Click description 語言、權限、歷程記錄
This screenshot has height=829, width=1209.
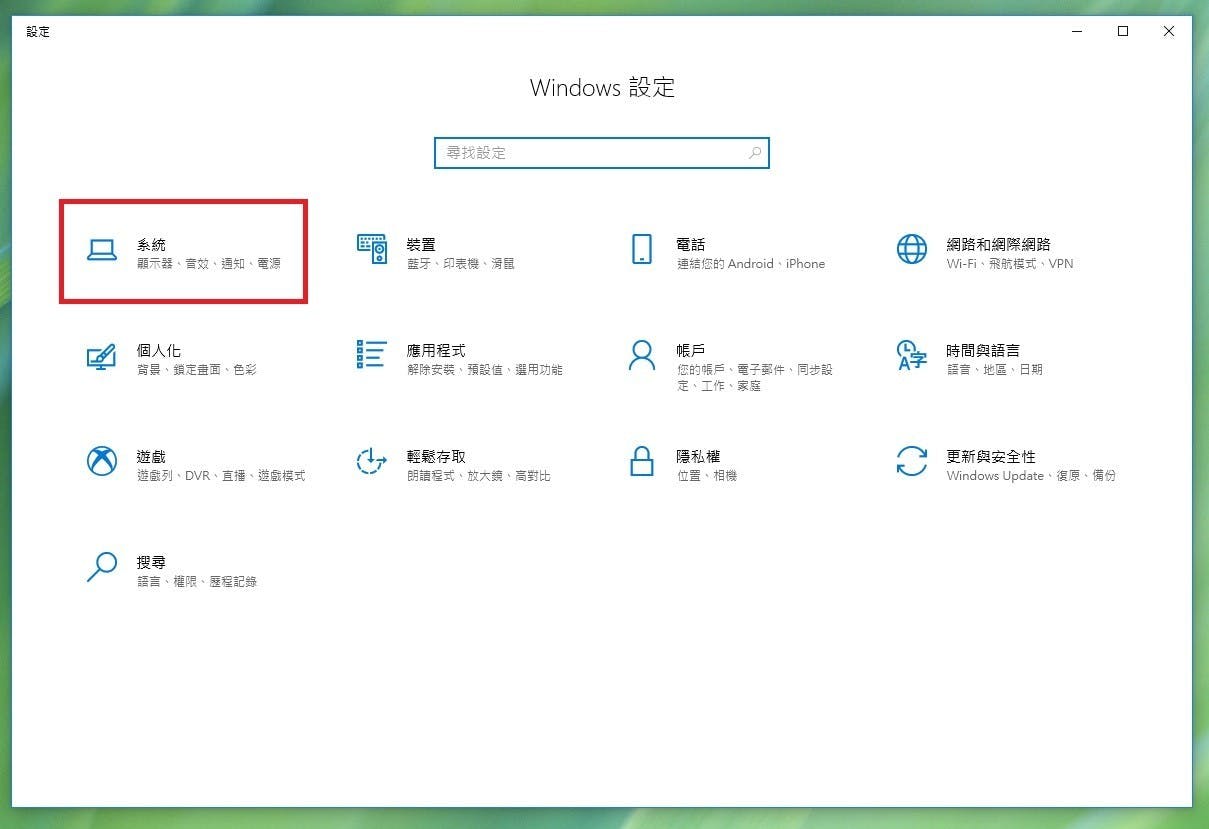coord(197,582)
